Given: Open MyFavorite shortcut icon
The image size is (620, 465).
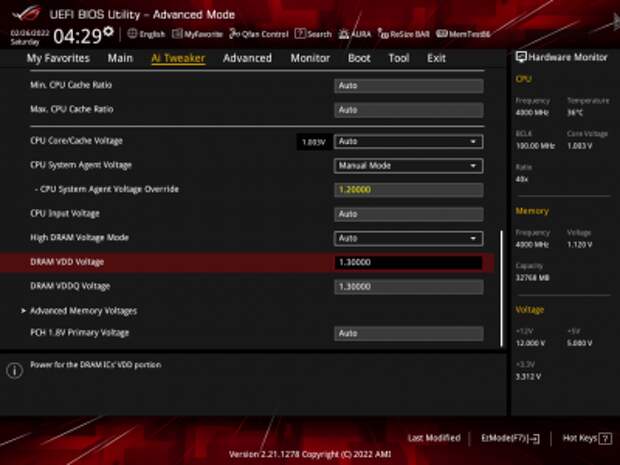Looking at the screenshot, I should point(177,34).
